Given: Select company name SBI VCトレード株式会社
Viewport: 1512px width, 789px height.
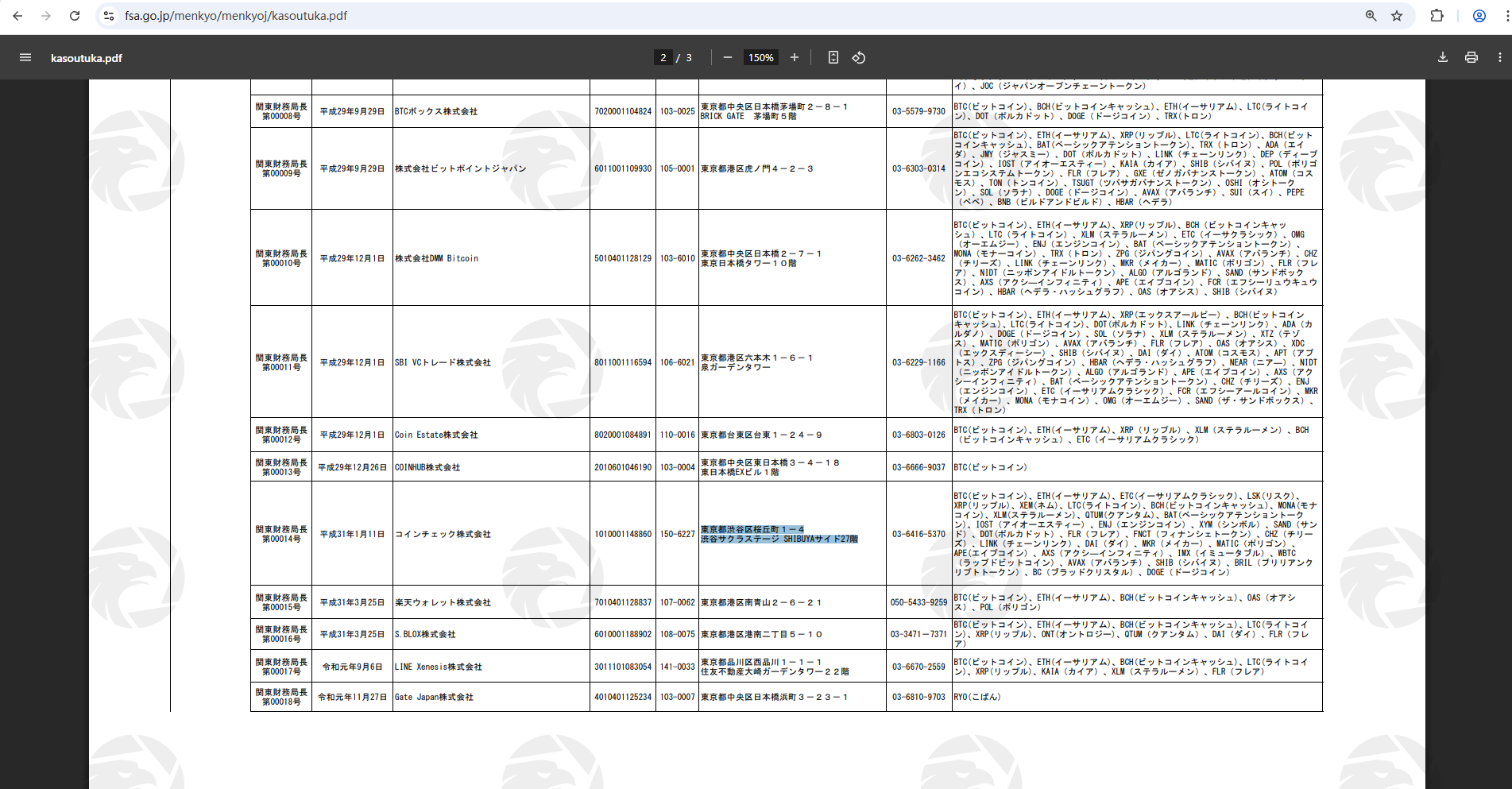Looking at the screenshot, I should pos(443,362).
